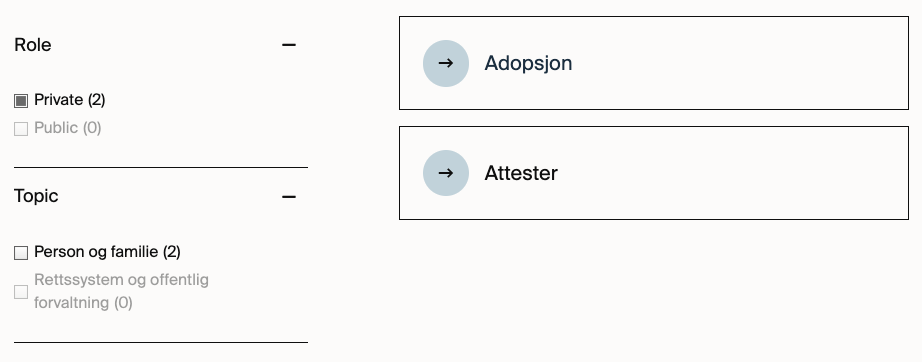Click the arrow icon beside Adopsjon

tap(446, 63)
